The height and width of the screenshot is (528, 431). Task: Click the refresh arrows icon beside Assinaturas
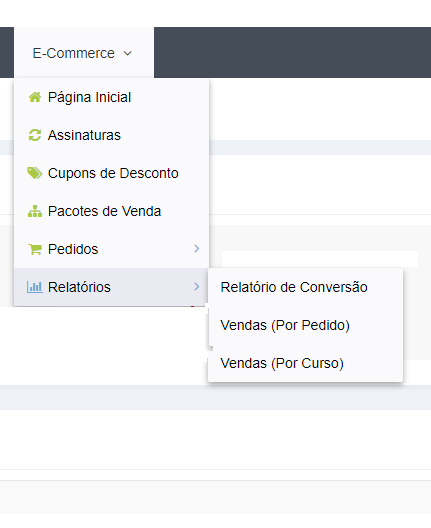pyautogui.click(x=35, y=135)
